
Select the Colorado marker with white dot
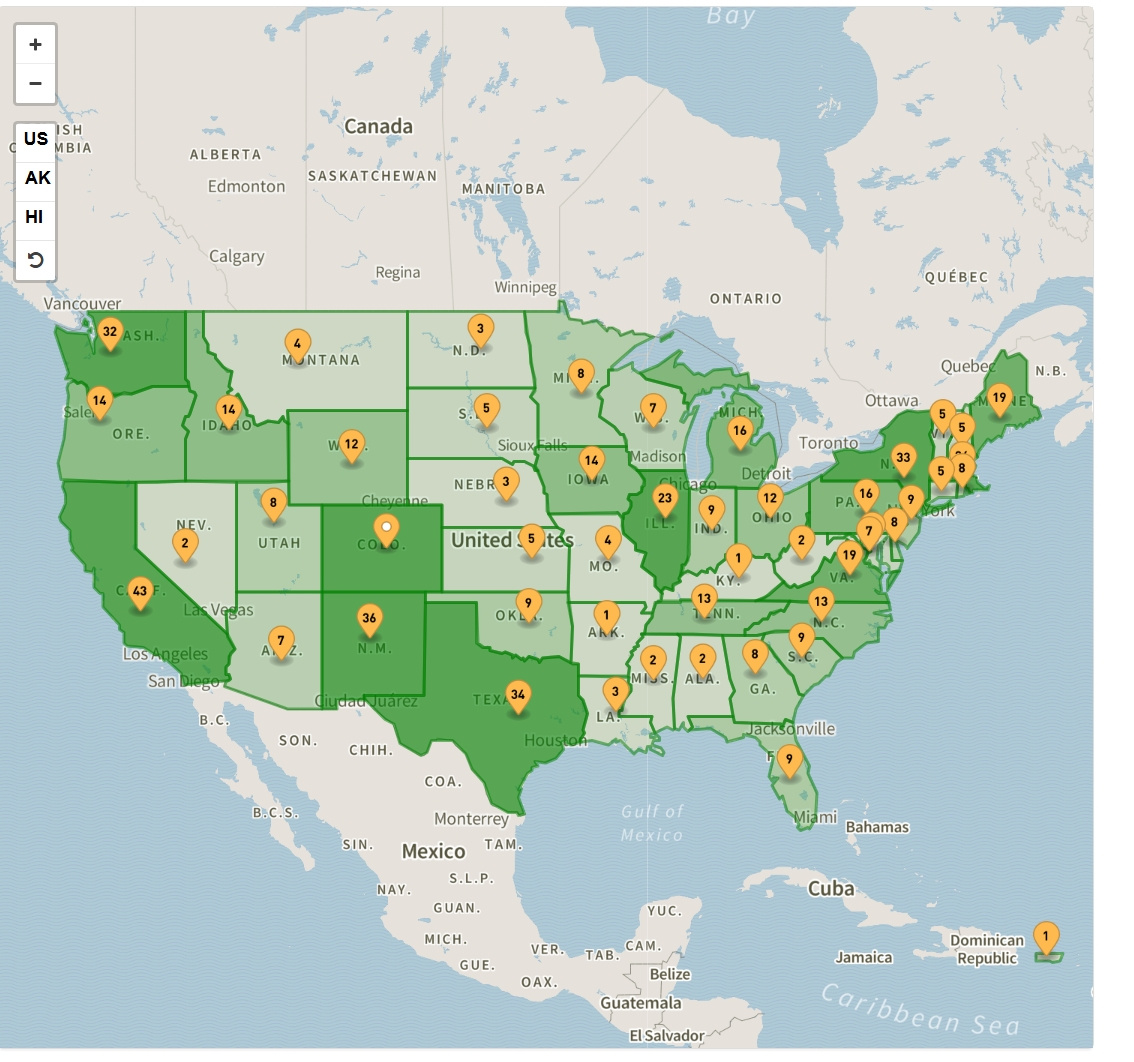pos(386,528)
